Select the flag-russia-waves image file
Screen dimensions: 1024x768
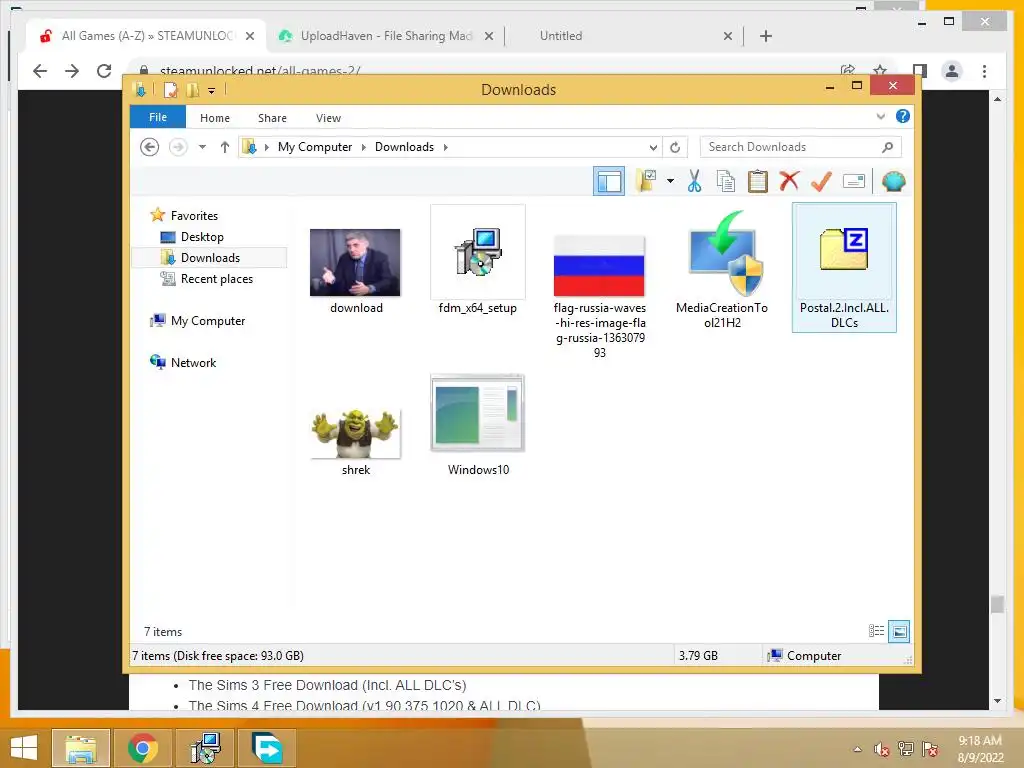tap(600, 295)
